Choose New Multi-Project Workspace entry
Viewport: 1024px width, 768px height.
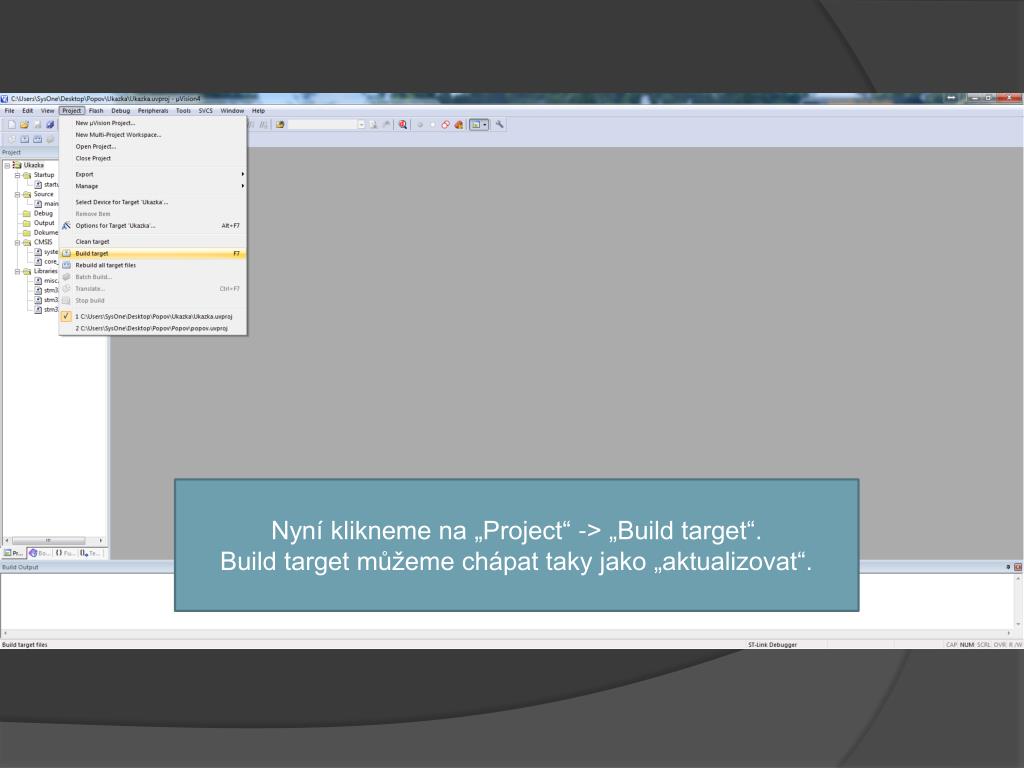tap(153, 135)
